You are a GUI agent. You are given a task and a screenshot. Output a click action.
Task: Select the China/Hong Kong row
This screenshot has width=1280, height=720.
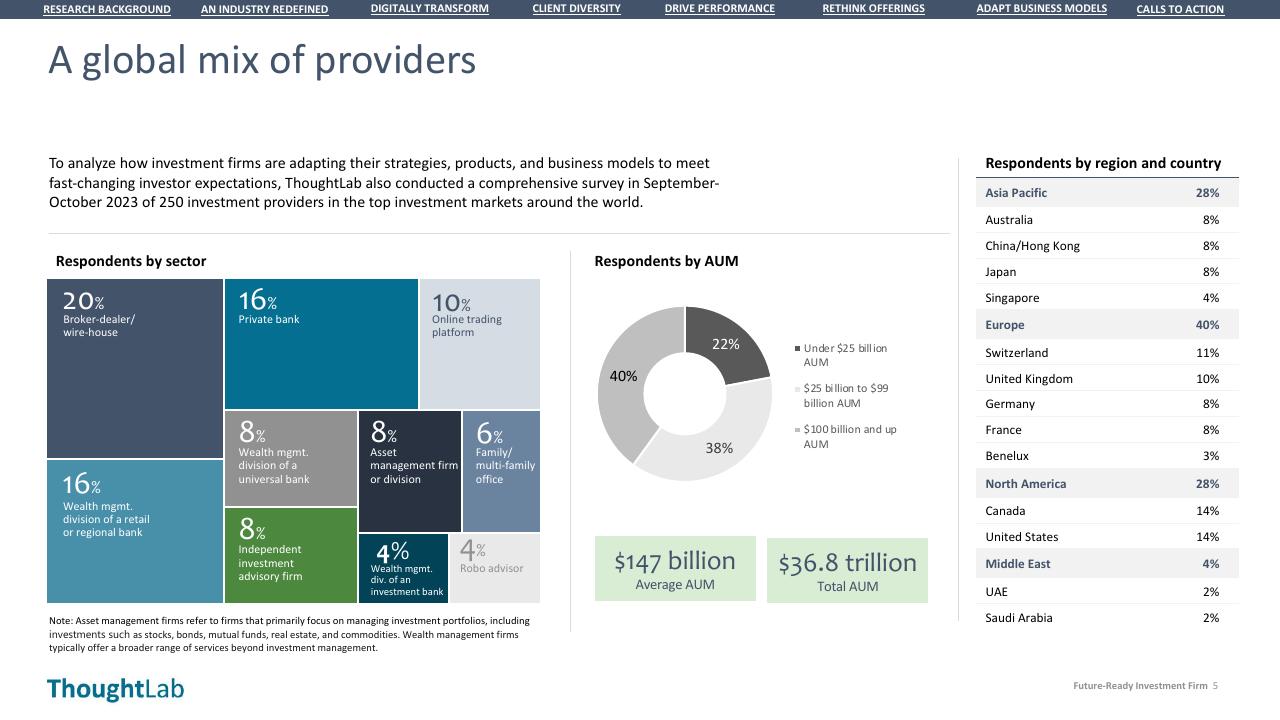[1107, 246]
